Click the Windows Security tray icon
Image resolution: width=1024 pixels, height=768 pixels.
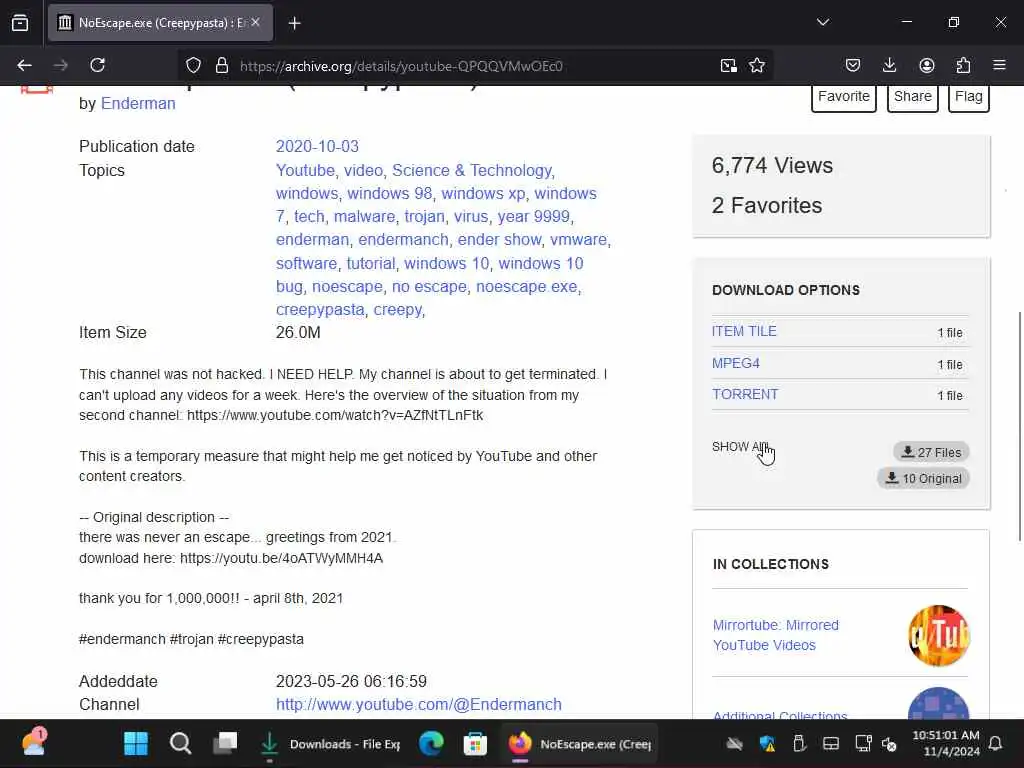click(x=767, y=743)
